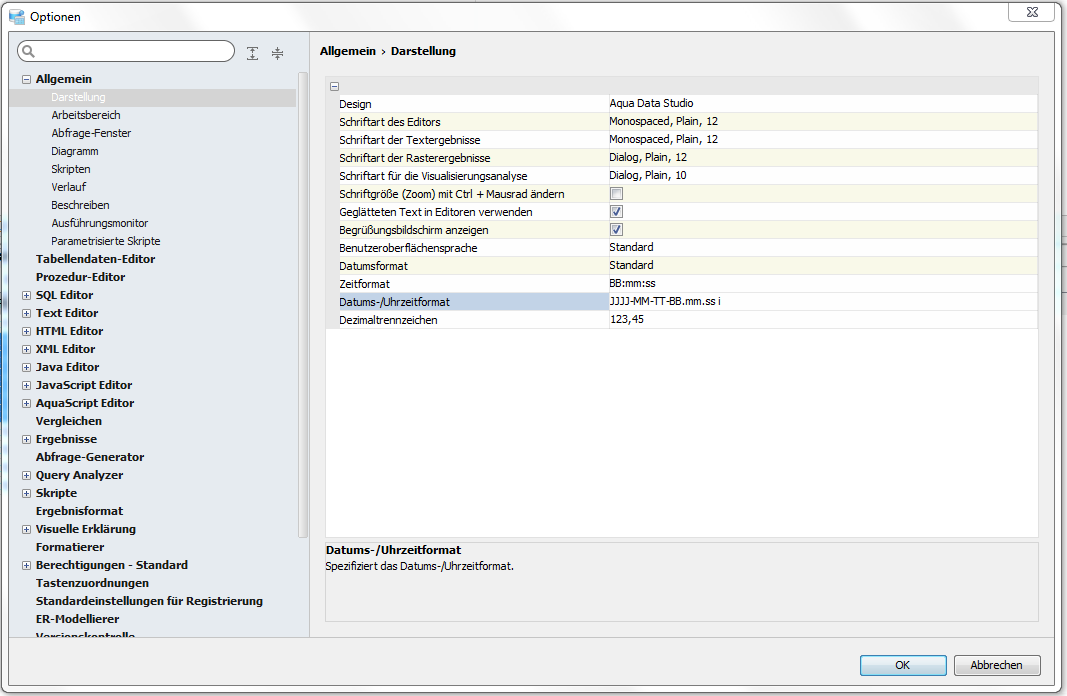Expand the Query Analyzer node
1067x696 pixels.
pos(27,475)
